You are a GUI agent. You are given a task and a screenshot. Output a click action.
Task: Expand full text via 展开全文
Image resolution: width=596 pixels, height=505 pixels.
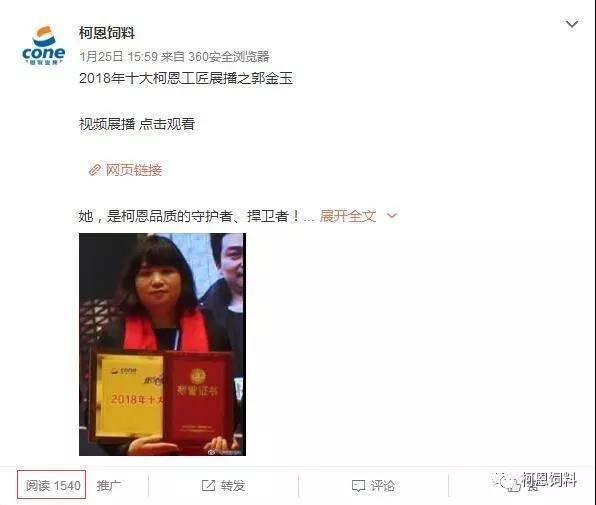[x=347, y=216]
